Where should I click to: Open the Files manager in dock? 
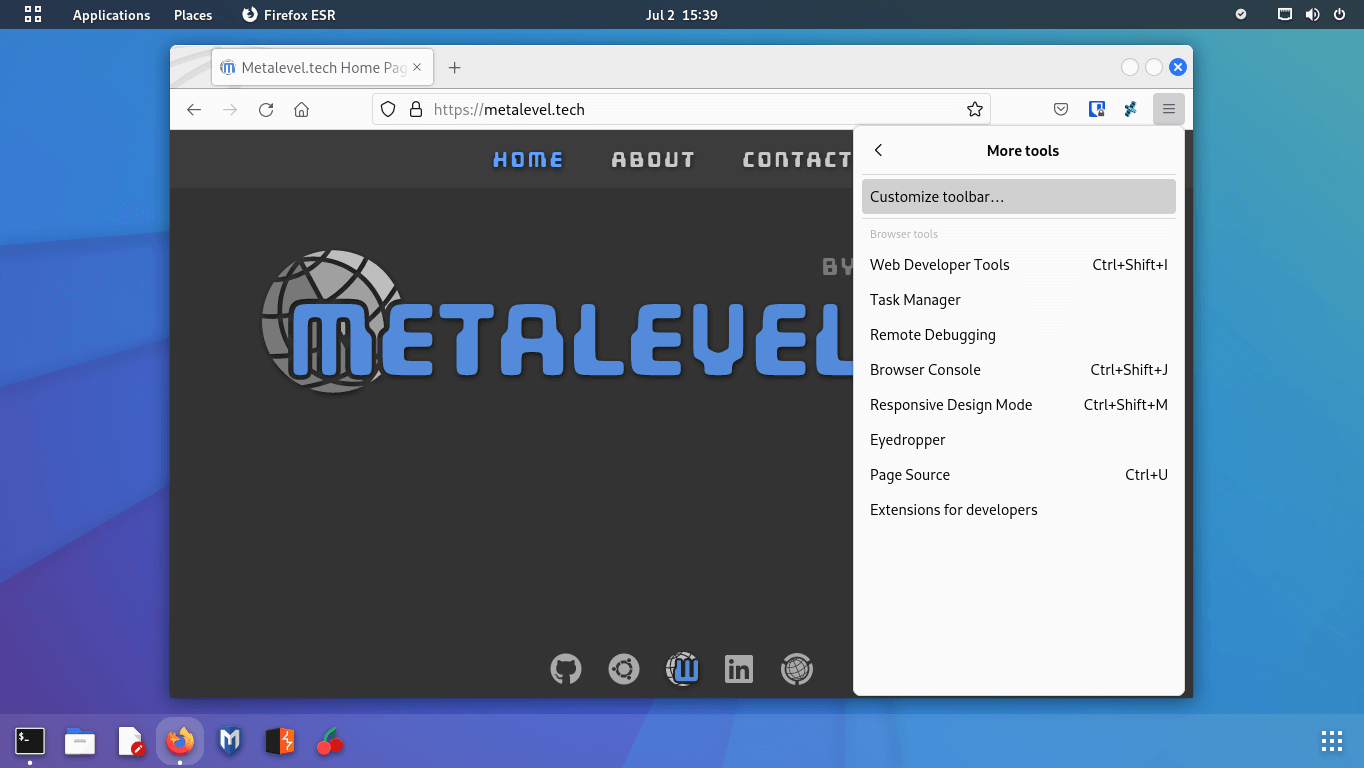tap(80, 741)
